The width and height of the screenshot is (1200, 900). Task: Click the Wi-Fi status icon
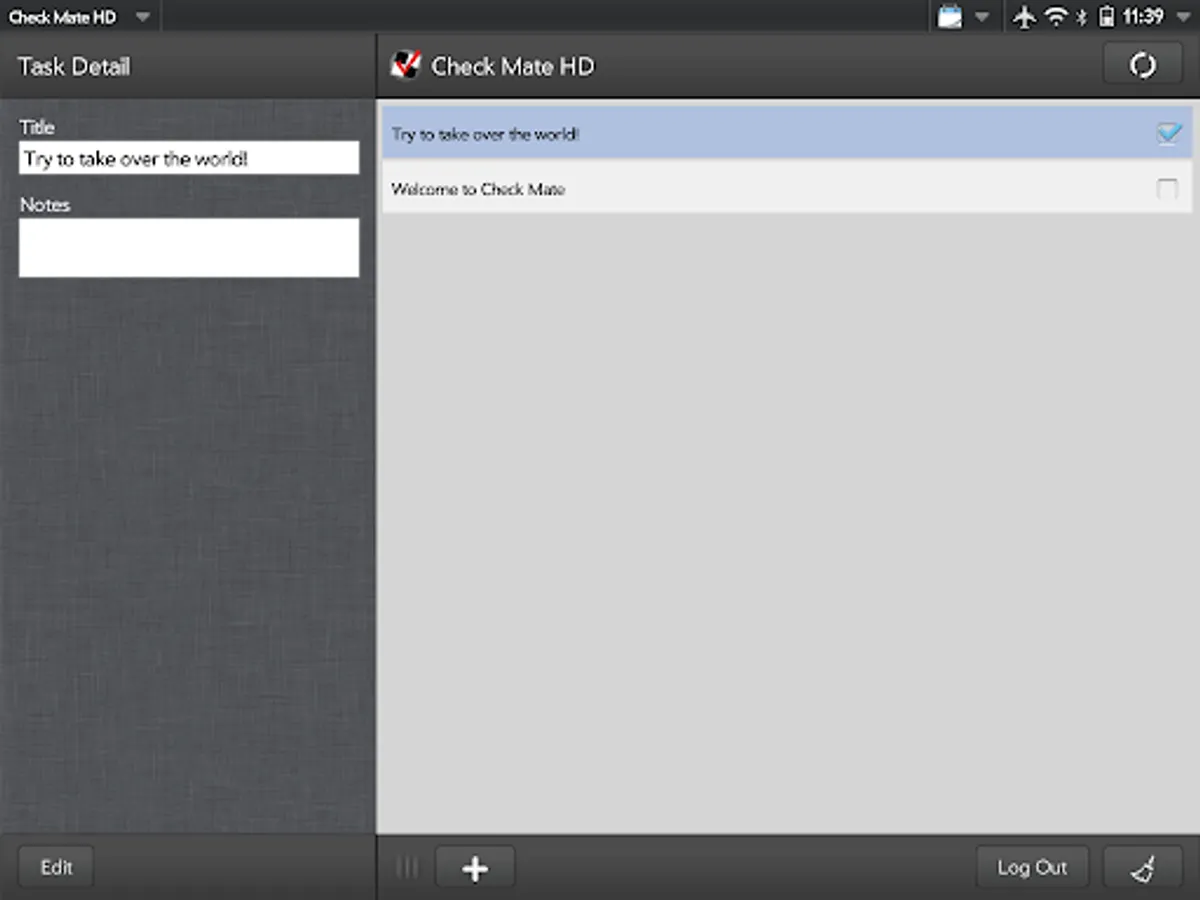[x=1056, y=16]
